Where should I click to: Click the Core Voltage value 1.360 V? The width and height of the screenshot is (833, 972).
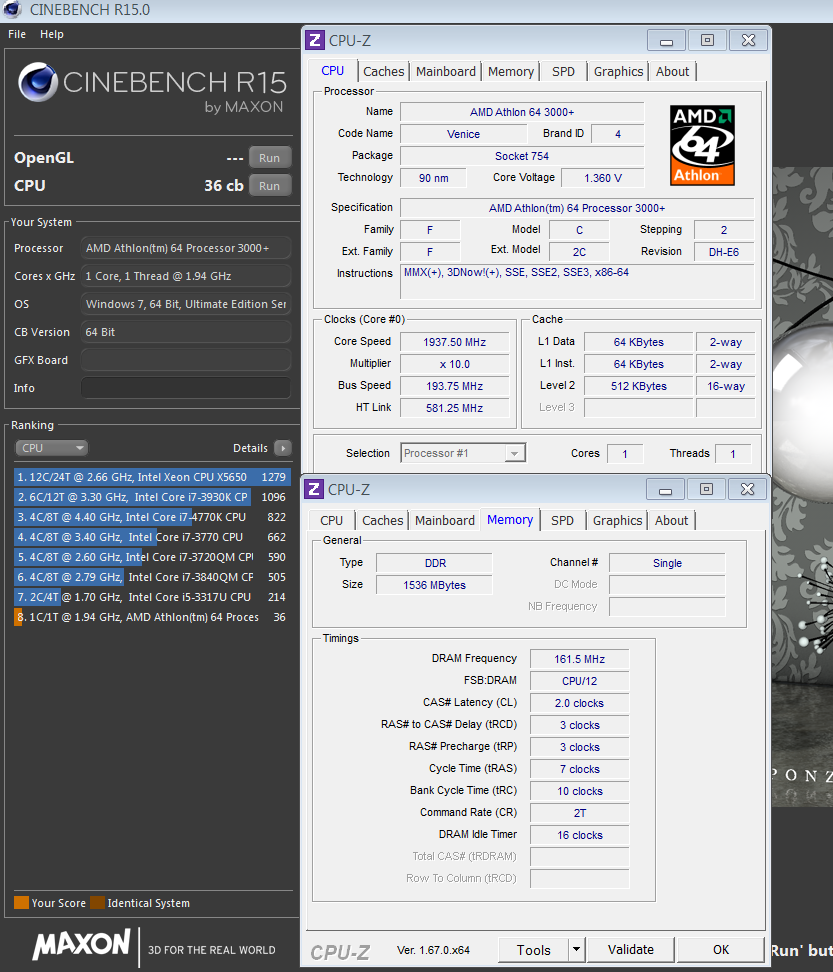602,178
